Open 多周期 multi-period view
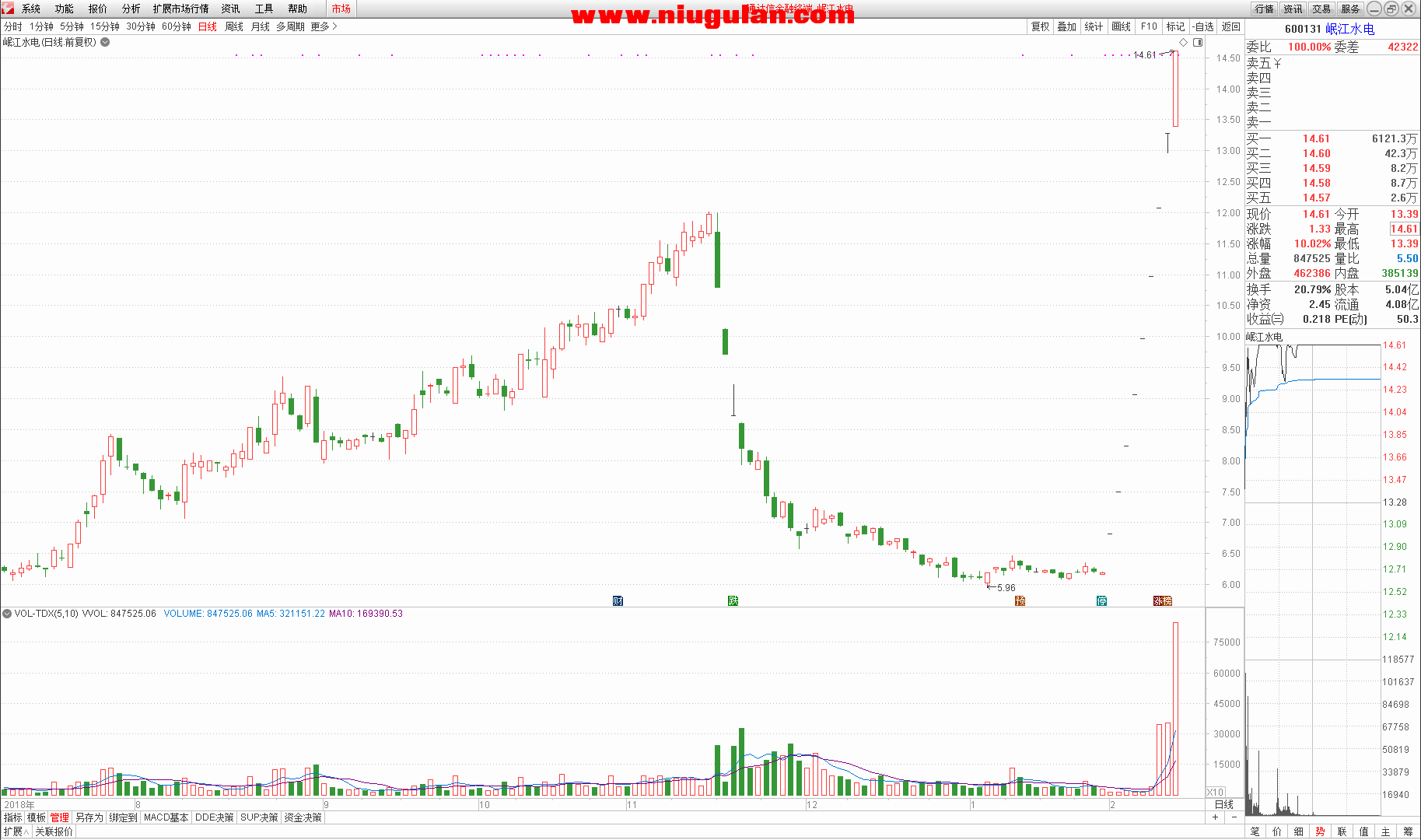The image size is (1421, 840). [291, 26]
